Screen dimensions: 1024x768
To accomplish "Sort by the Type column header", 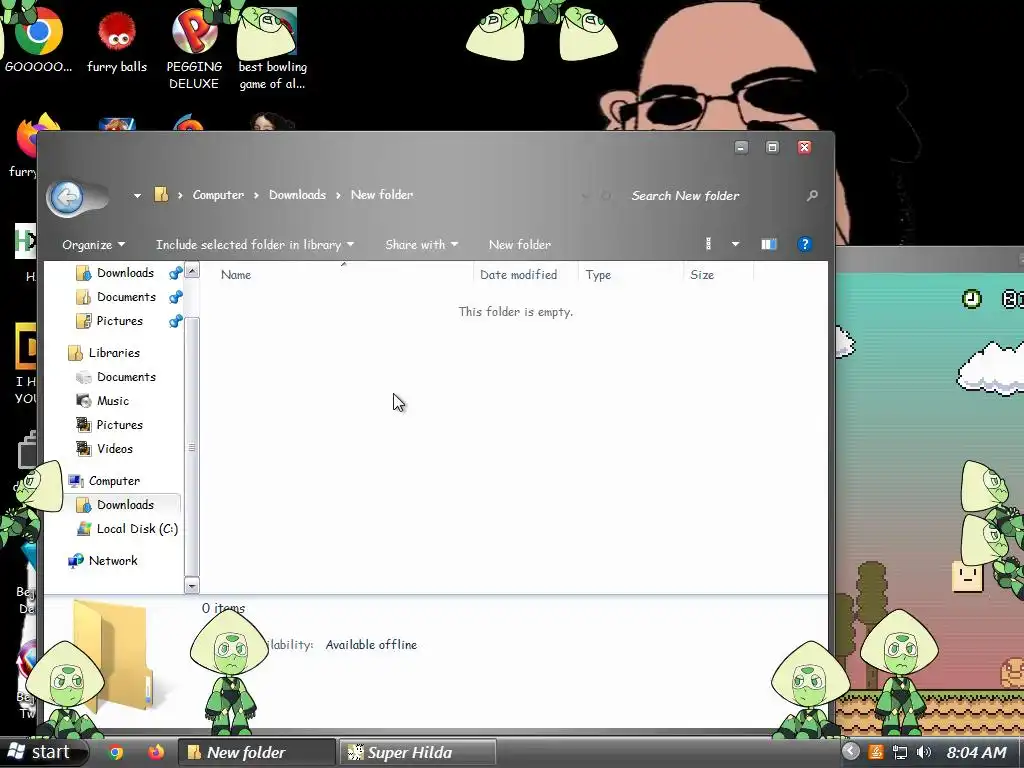I will coord(598,275).
